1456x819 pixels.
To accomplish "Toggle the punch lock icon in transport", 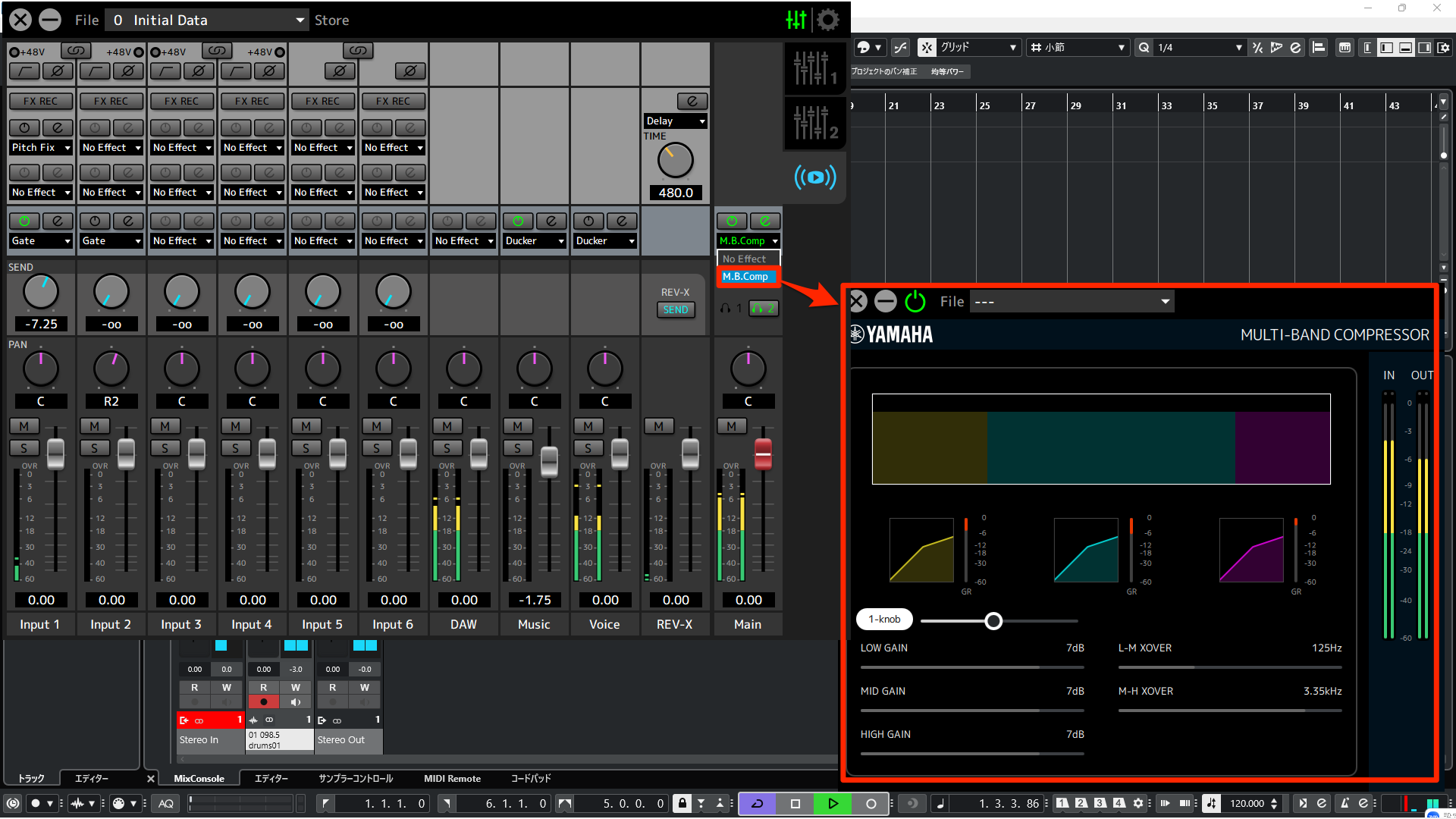I will (x=682, y=804).
